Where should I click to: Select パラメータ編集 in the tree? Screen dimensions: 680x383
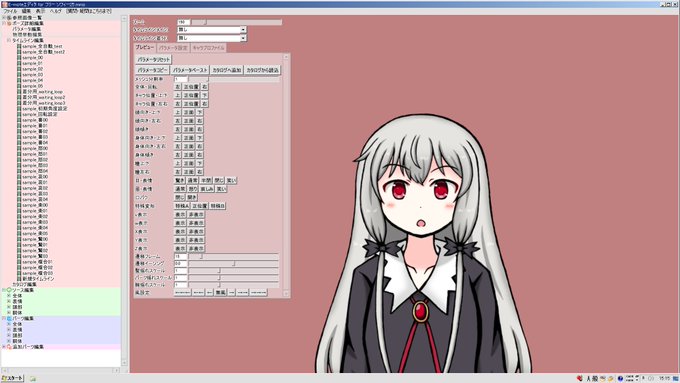point(26,29)
